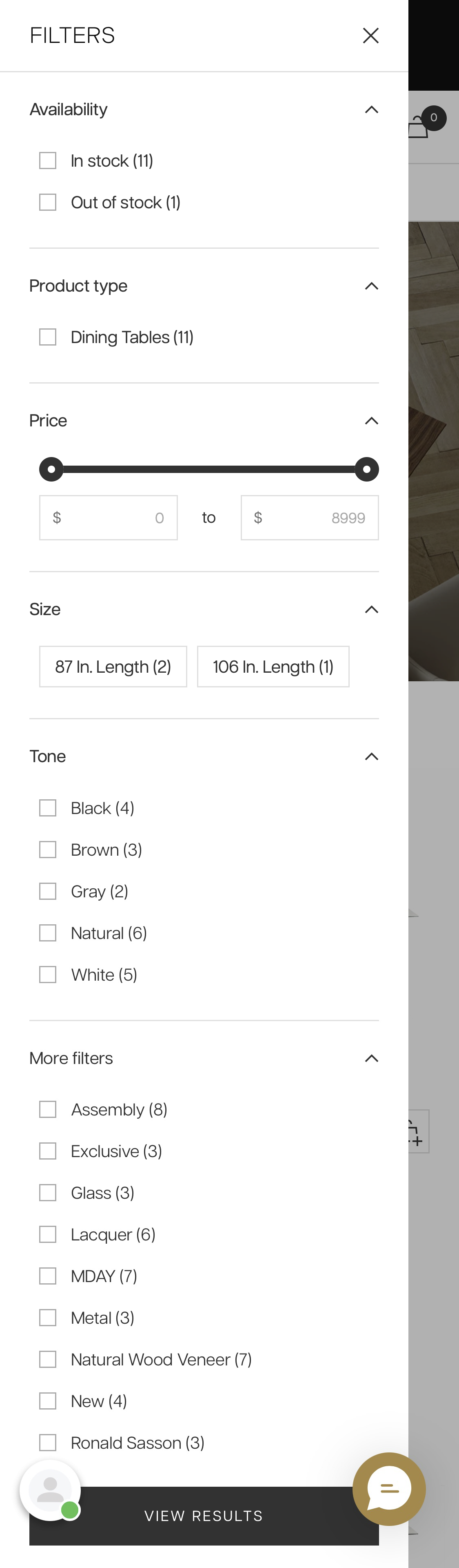Collapse the Tone section
Image resolution: width=459 pixels, height=1568 pixels.
point(371,756)
